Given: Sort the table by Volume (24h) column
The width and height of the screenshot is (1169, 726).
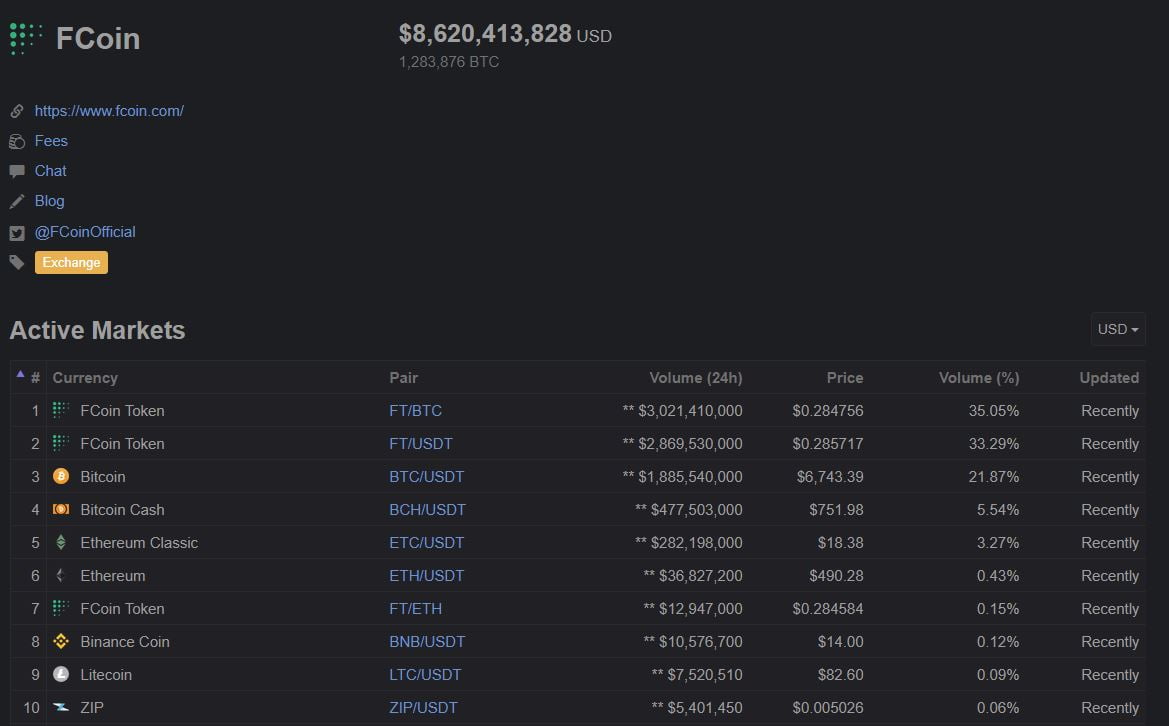Looking at the screenshot, I should [x=696, y=378].
